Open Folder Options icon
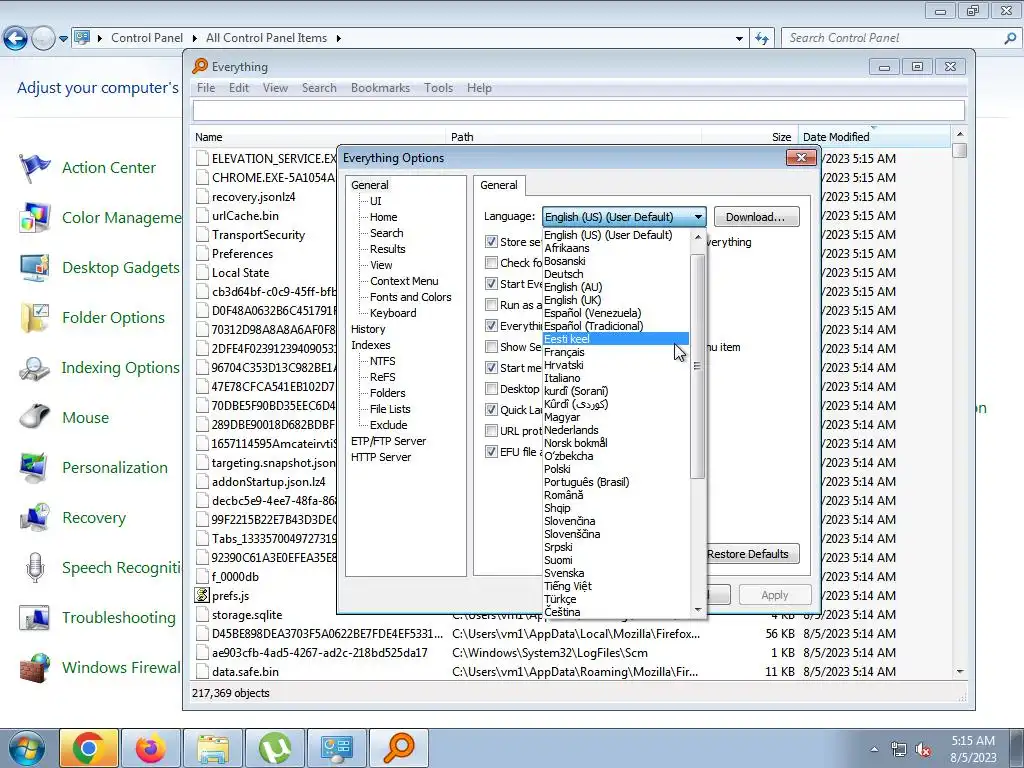This screenshot has height=768, width=1024. click(x=35, y=317)
